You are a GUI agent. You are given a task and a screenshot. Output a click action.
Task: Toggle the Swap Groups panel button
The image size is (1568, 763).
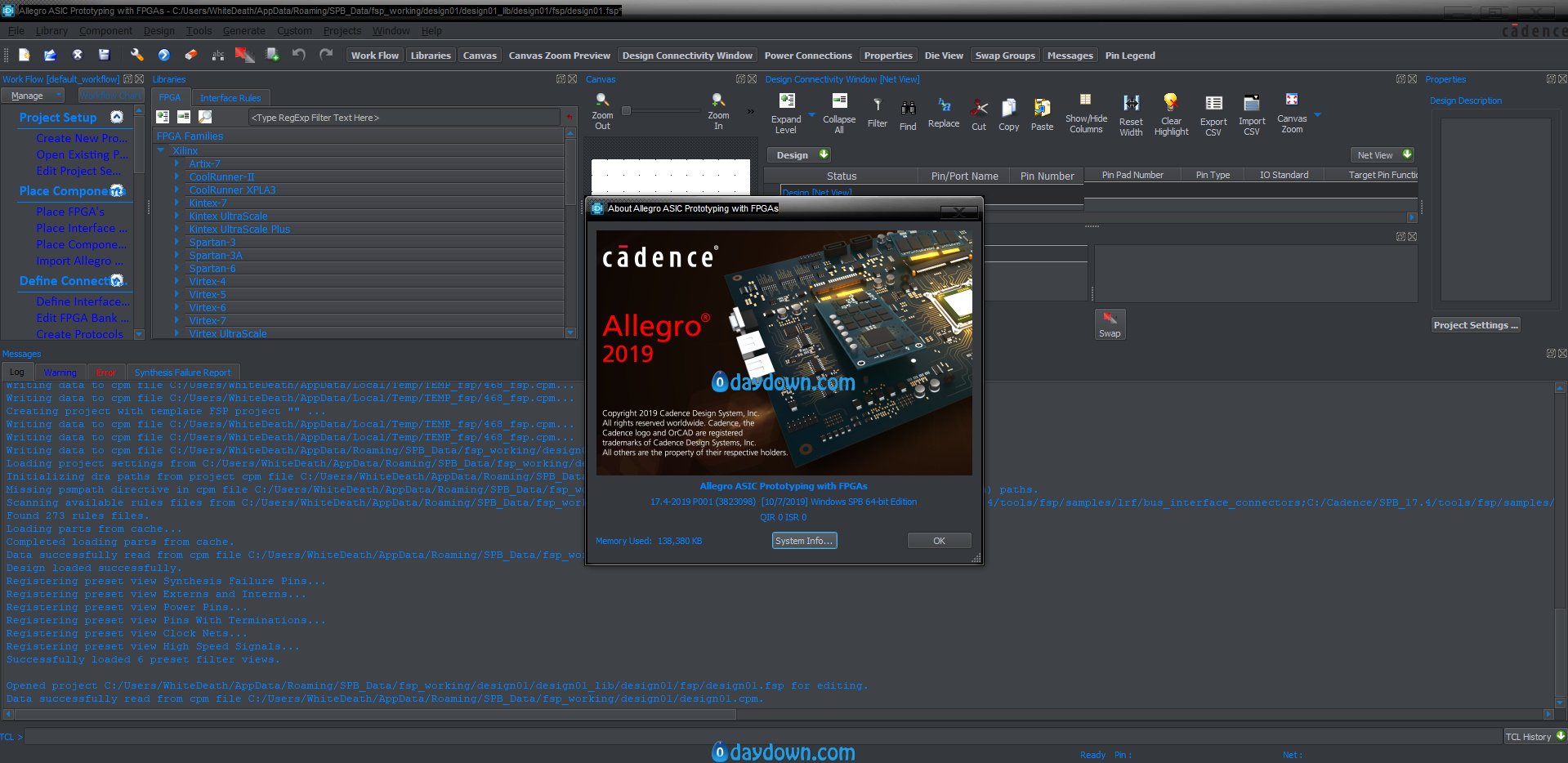click(1005, 56)
